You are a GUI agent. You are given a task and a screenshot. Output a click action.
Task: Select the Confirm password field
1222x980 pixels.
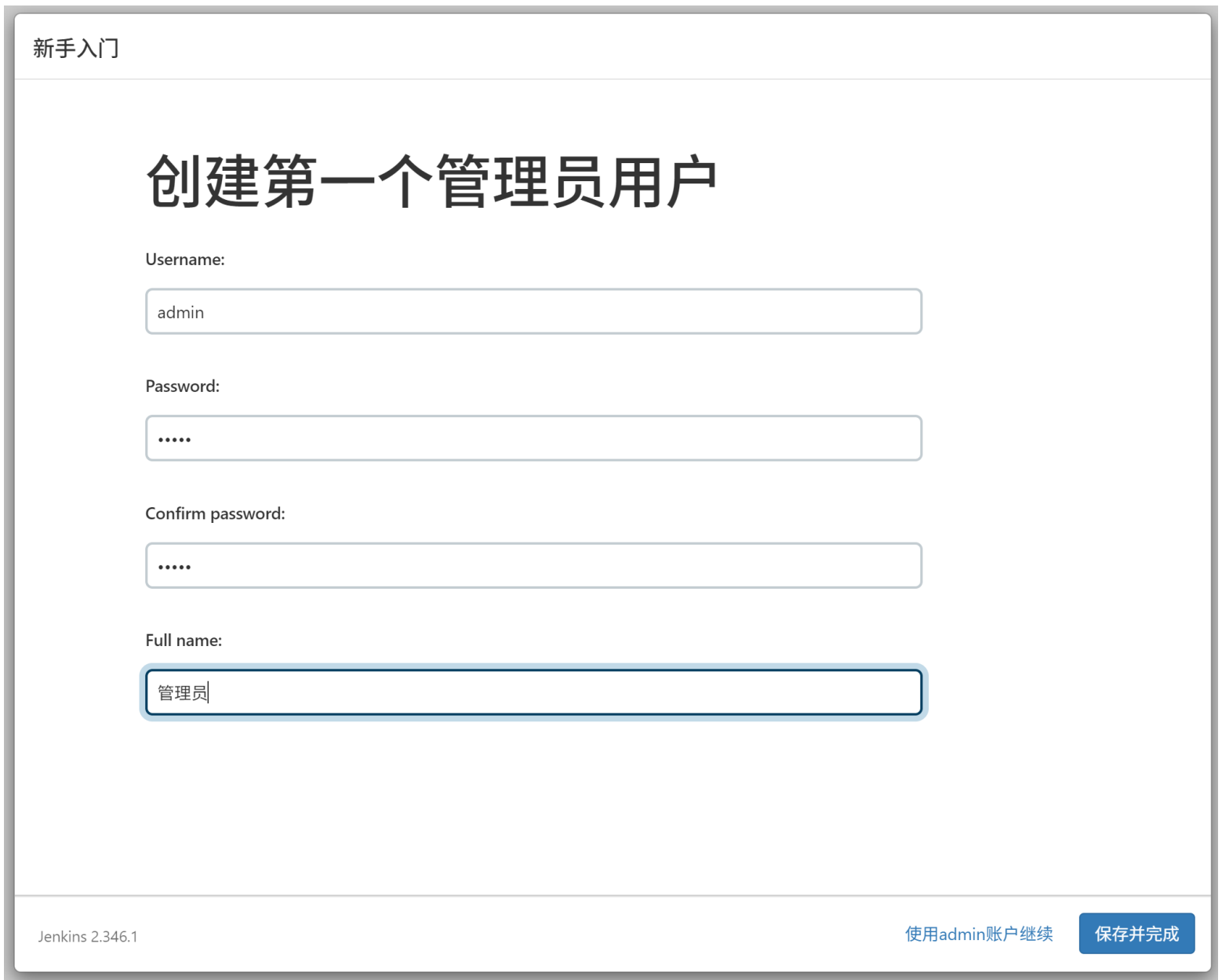(533, 565)
